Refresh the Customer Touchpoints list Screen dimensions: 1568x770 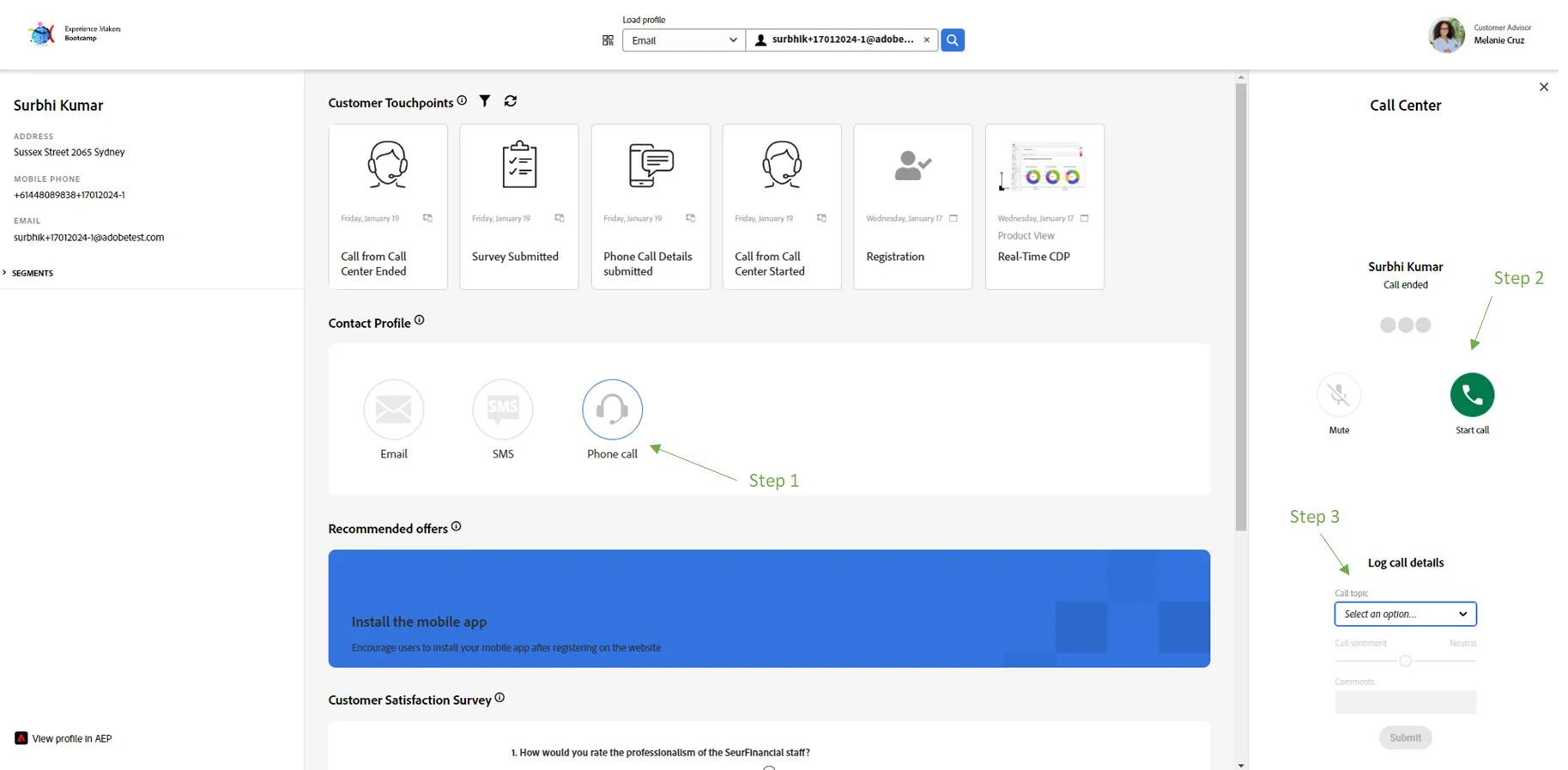511,101
